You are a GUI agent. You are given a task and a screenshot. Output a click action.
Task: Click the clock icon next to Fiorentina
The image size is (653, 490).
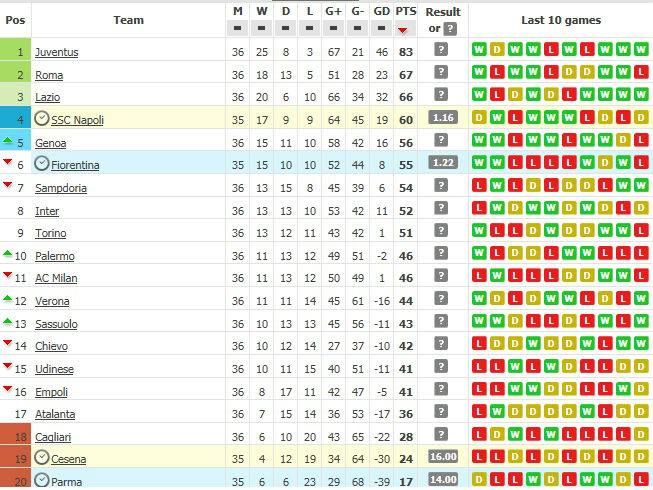(42, 164)
